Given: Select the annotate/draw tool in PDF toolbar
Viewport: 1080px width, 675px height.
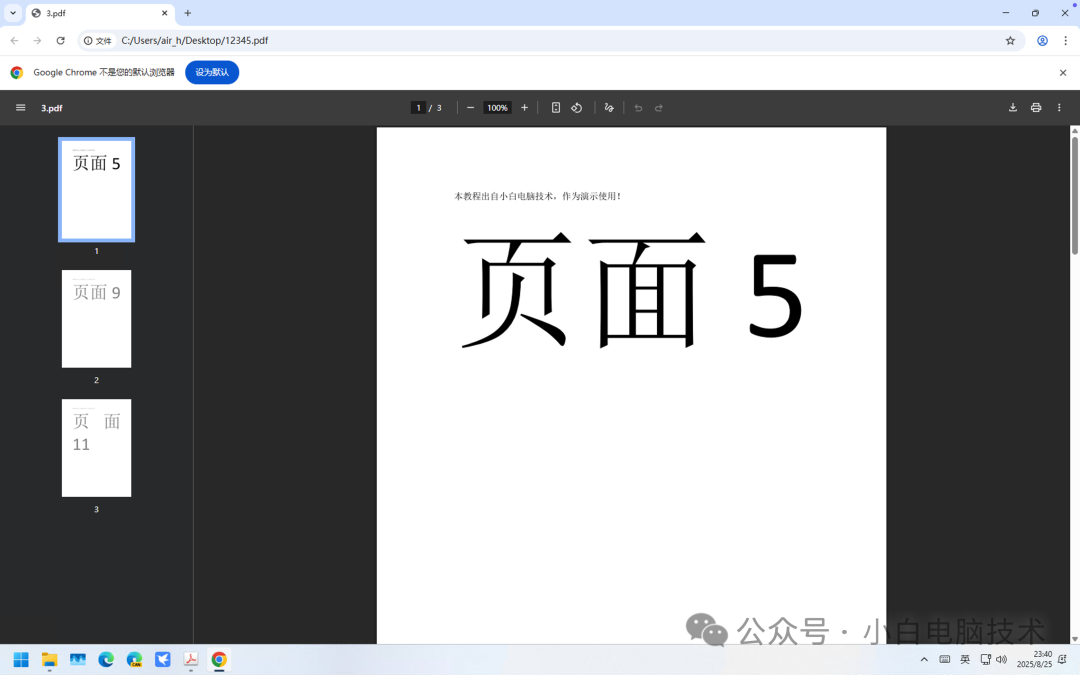Looking at the screenshot, I should coord(609,107).
